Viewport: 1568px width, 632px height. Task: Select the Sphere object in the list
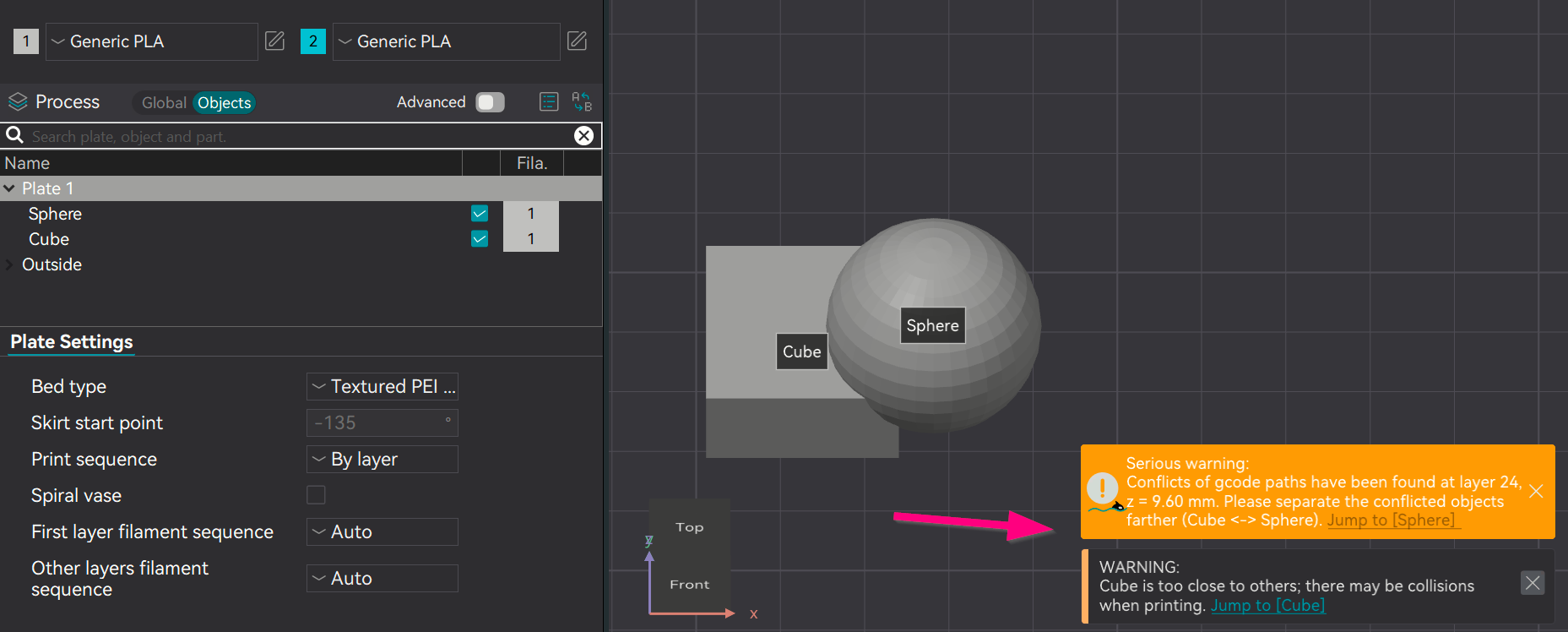[55, 214]
